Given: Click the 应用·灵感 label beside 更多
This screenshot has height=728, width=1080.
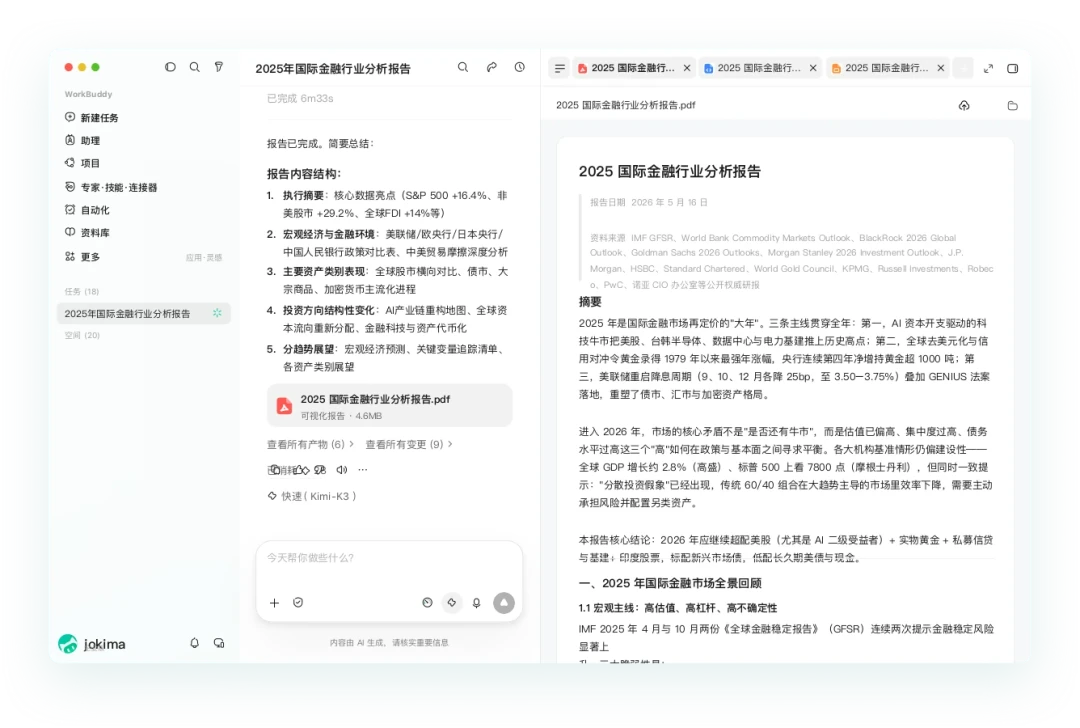Looking at the screenshot, I should [x=204, y=258].
